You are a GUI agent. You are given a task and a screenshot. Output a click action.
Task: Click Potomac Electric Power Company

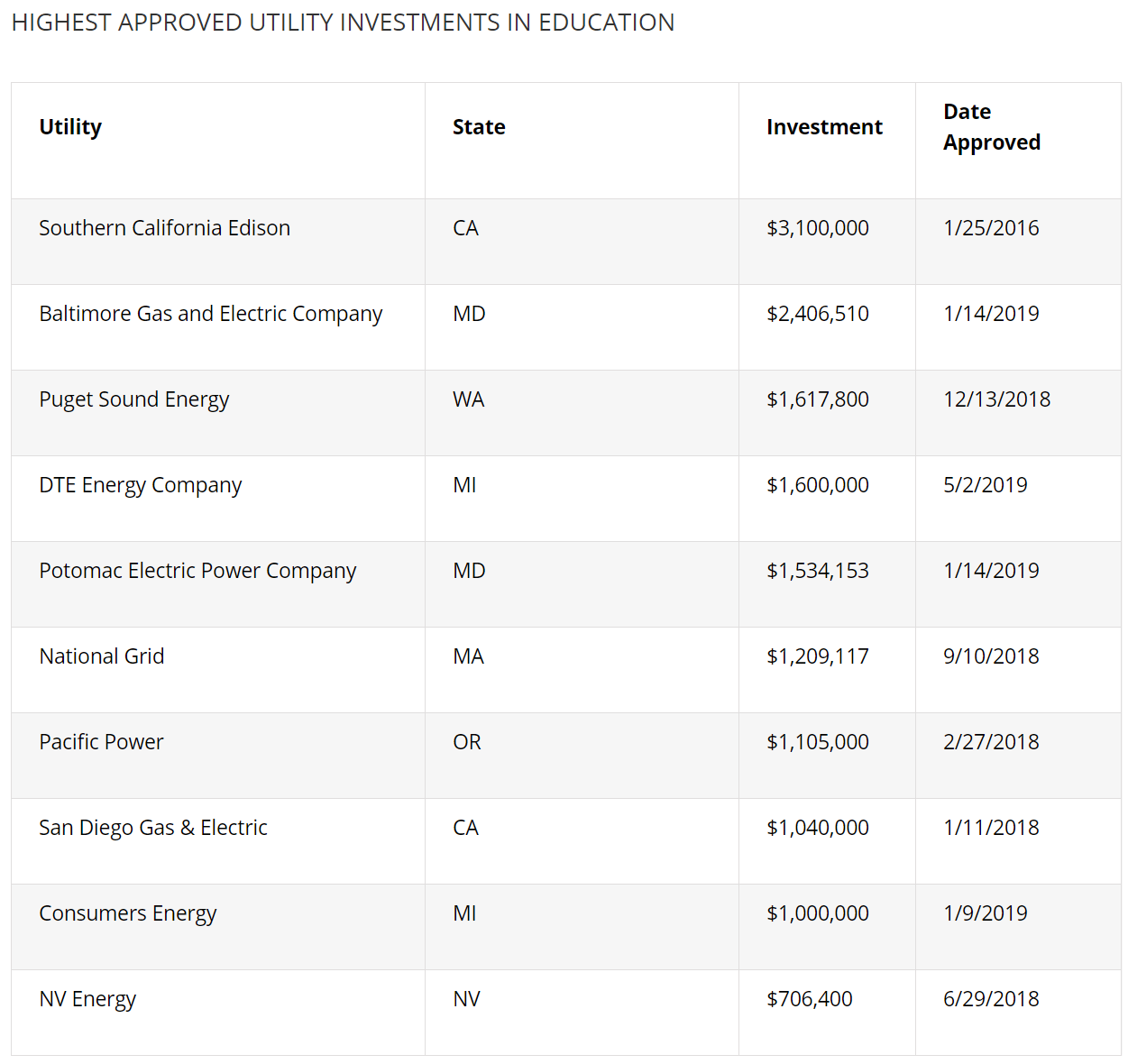197,571
